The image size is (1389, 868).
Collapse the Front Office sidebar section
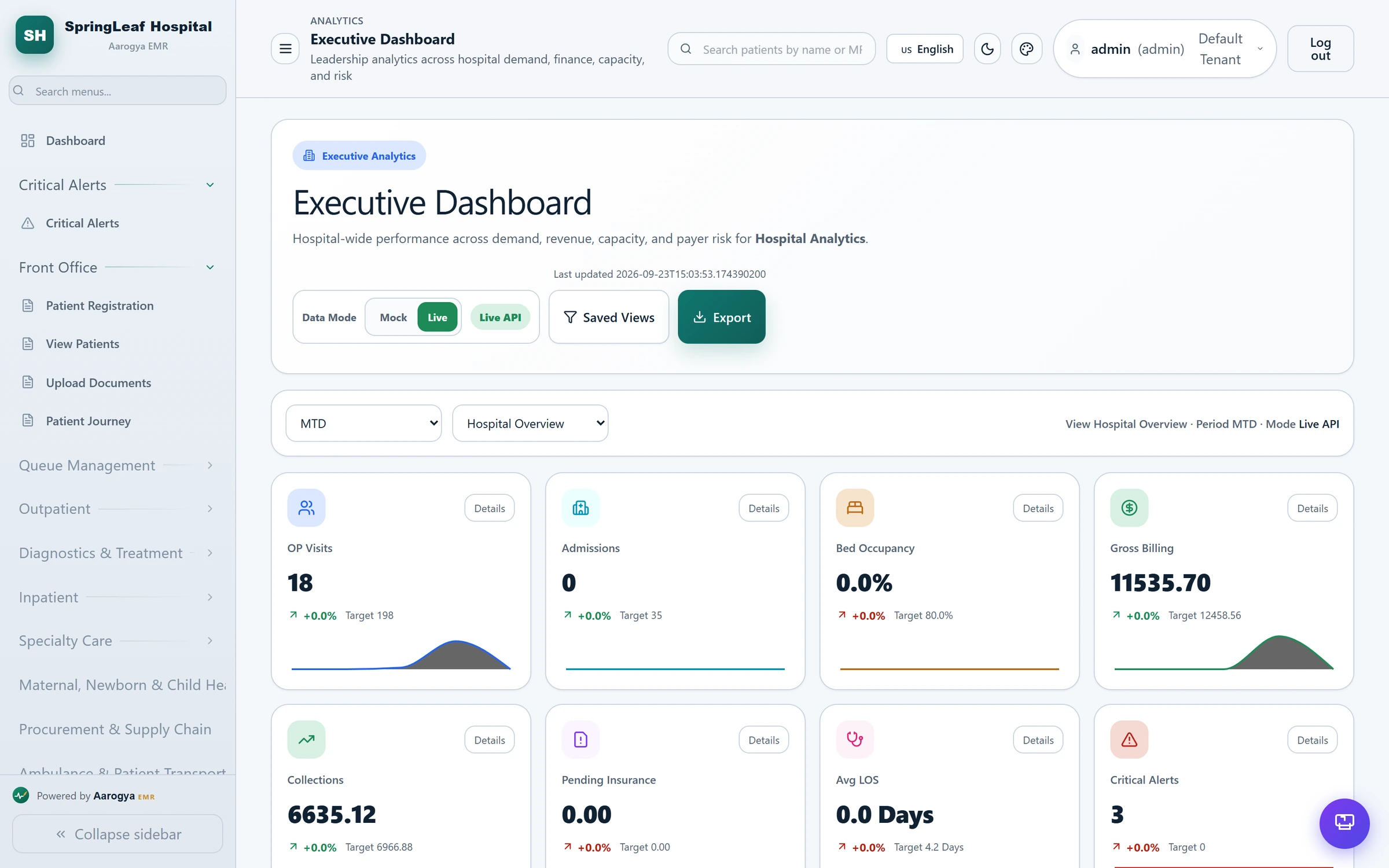pyautogui.click(x=210, y=267)
